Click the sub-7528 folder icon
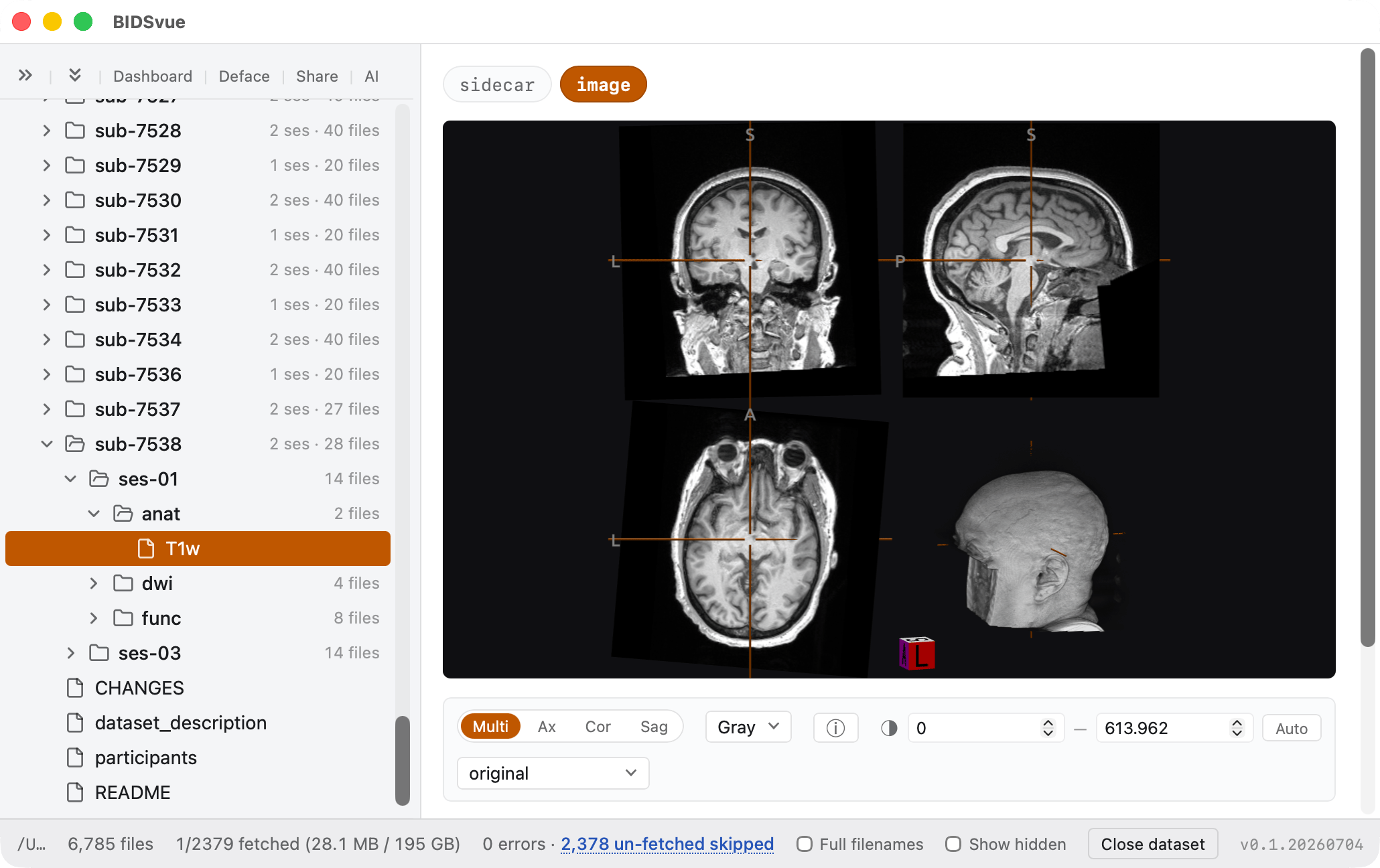1380x868 pixels. [75, 131]
